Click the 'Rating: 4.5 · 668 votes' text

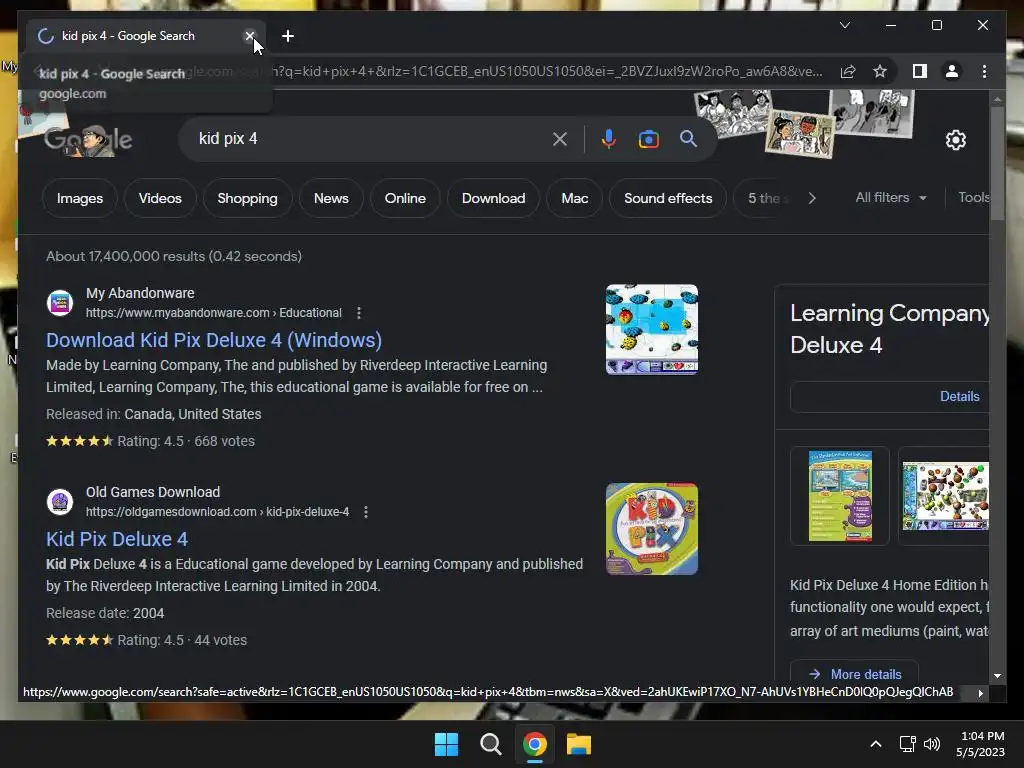(185, 441)
